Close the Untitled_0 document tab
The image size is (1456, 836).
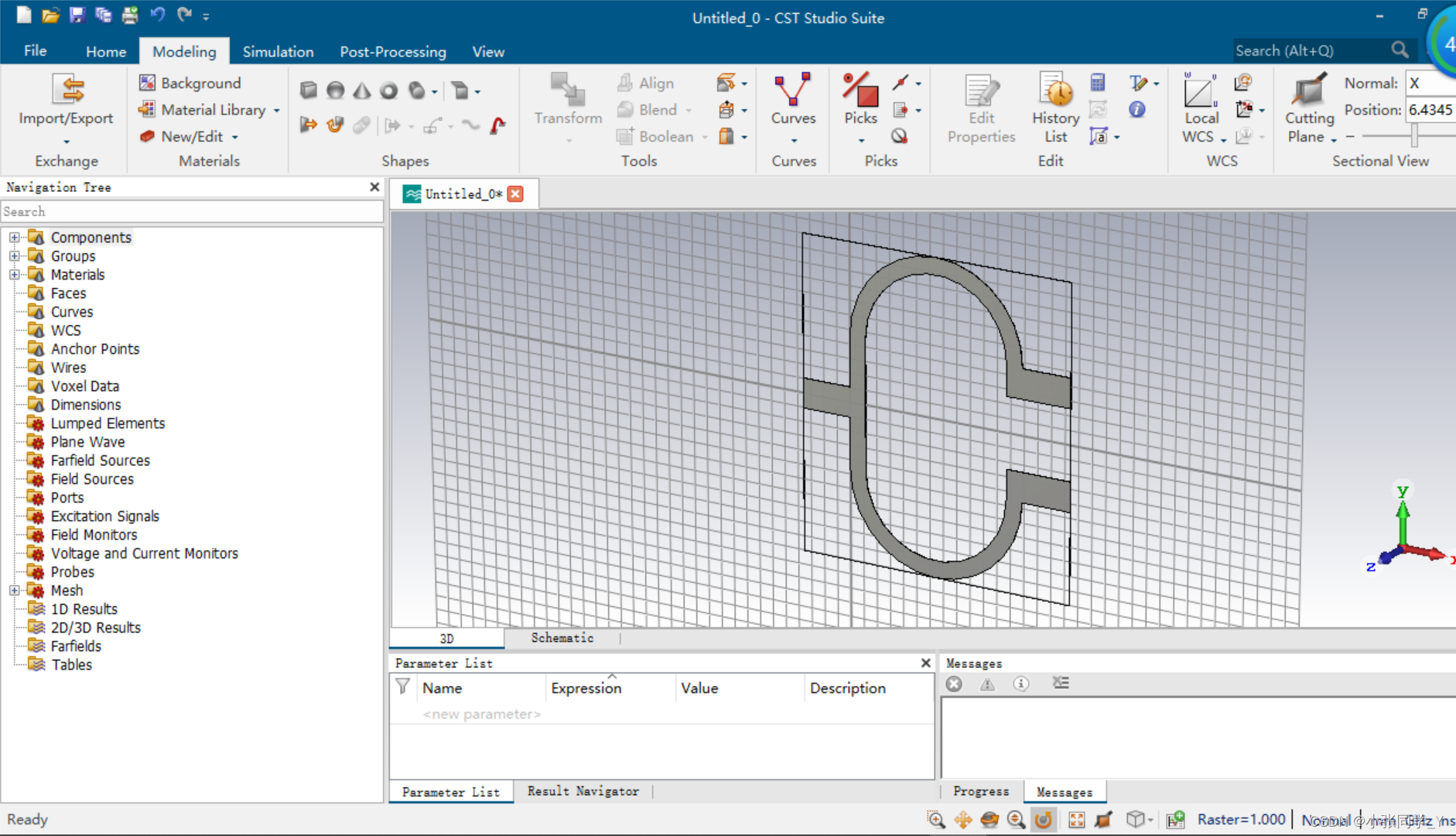515,194
